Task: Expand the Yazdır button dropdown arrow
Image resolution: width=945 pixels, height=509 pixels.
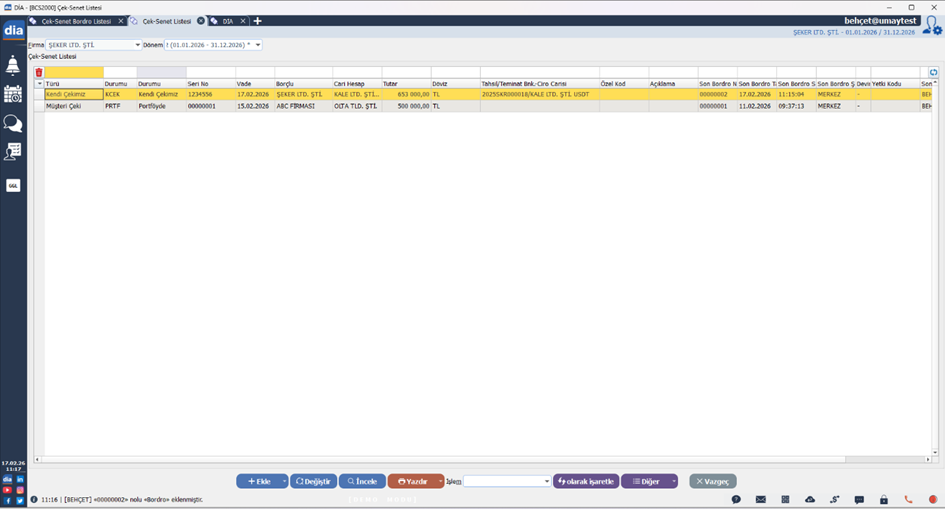Action: click(440, 481)
